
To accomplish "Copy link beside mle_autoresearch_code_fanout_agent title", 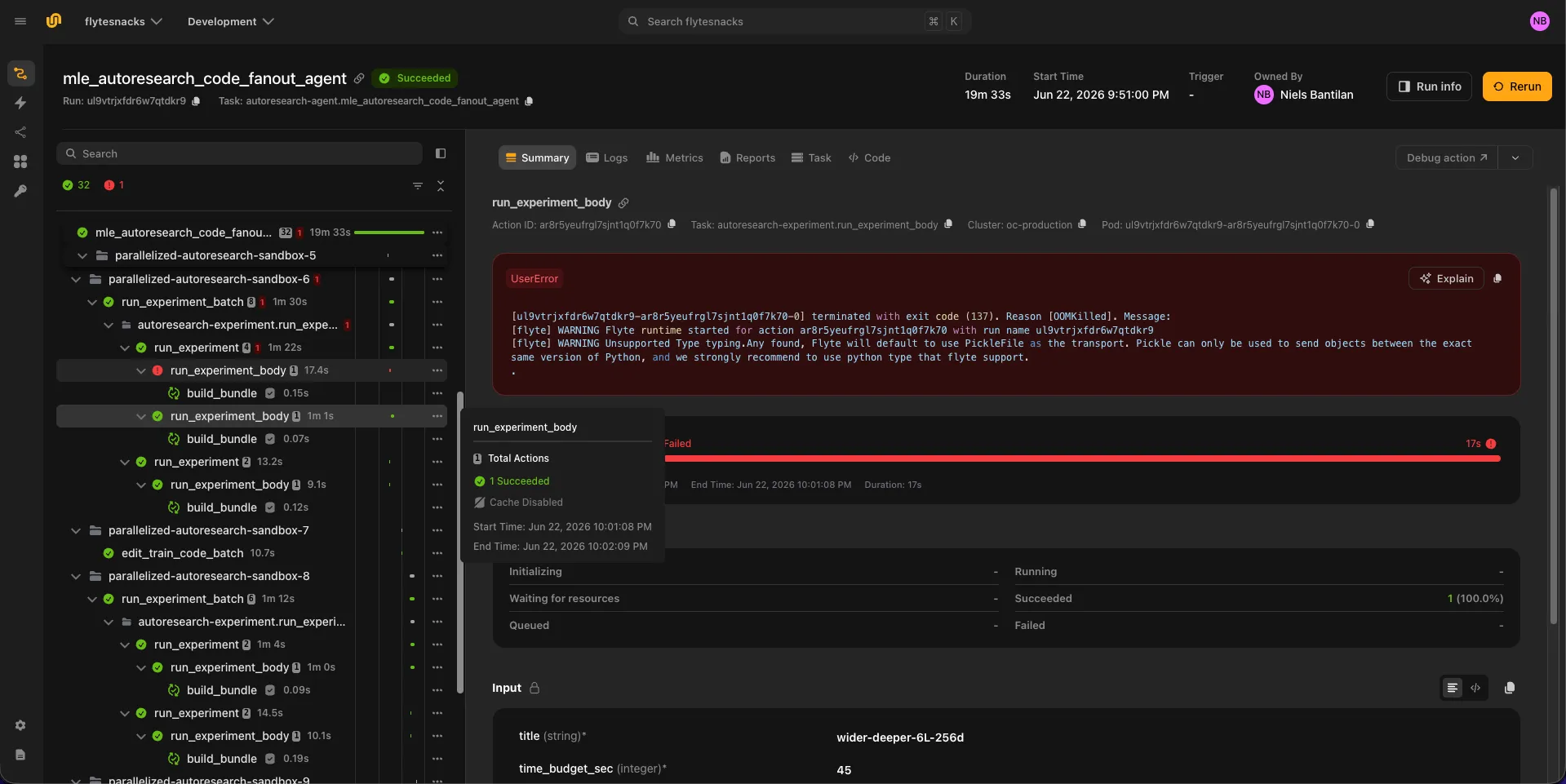I will (359, 78).
